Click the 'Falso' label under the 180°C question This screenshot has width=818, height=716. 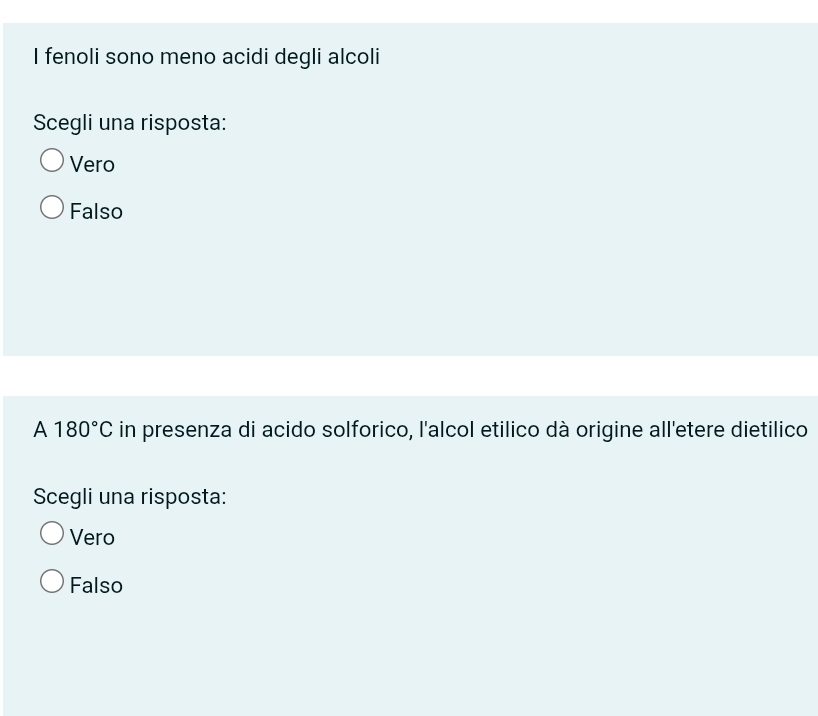click(96, 586)
